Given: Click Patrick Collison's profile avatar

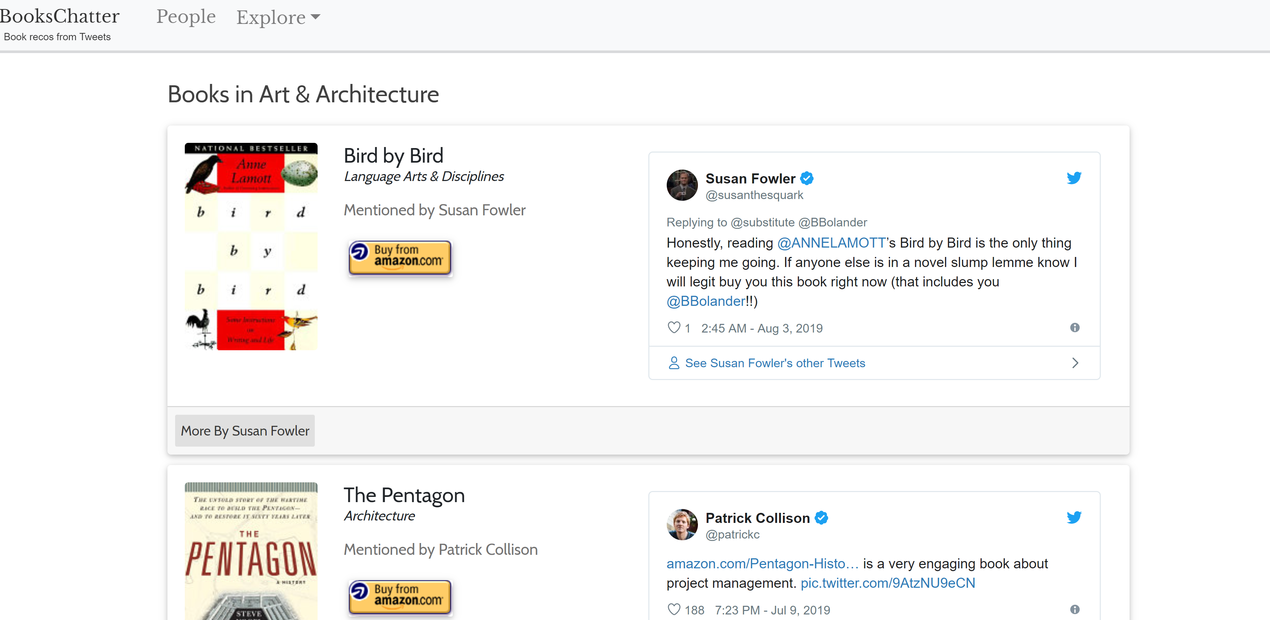Looking at the screenshot, I should [x=682, y=525].
